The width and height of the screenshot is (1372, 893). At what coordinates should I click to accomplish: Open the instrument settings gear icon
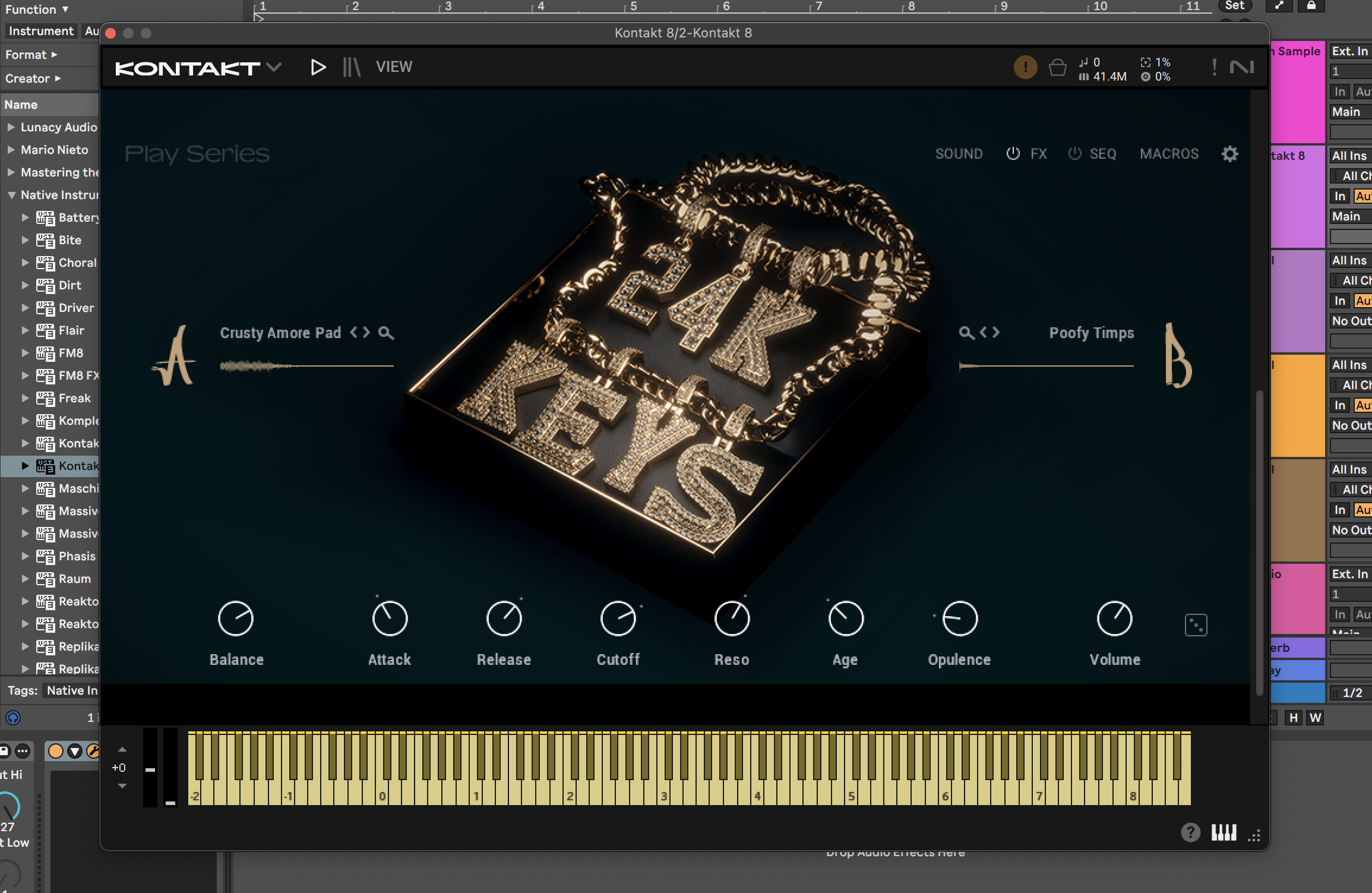pos(1229,154)
